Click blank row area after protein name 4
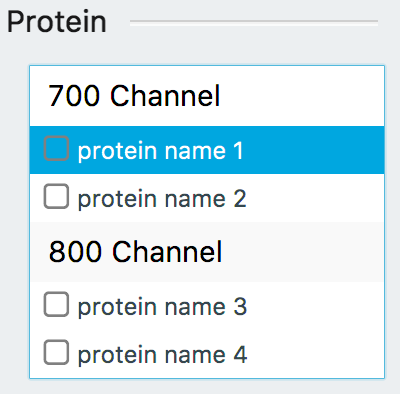Image resolution: width=400 pixels, height=394 pixels. [x=315, y=354]
